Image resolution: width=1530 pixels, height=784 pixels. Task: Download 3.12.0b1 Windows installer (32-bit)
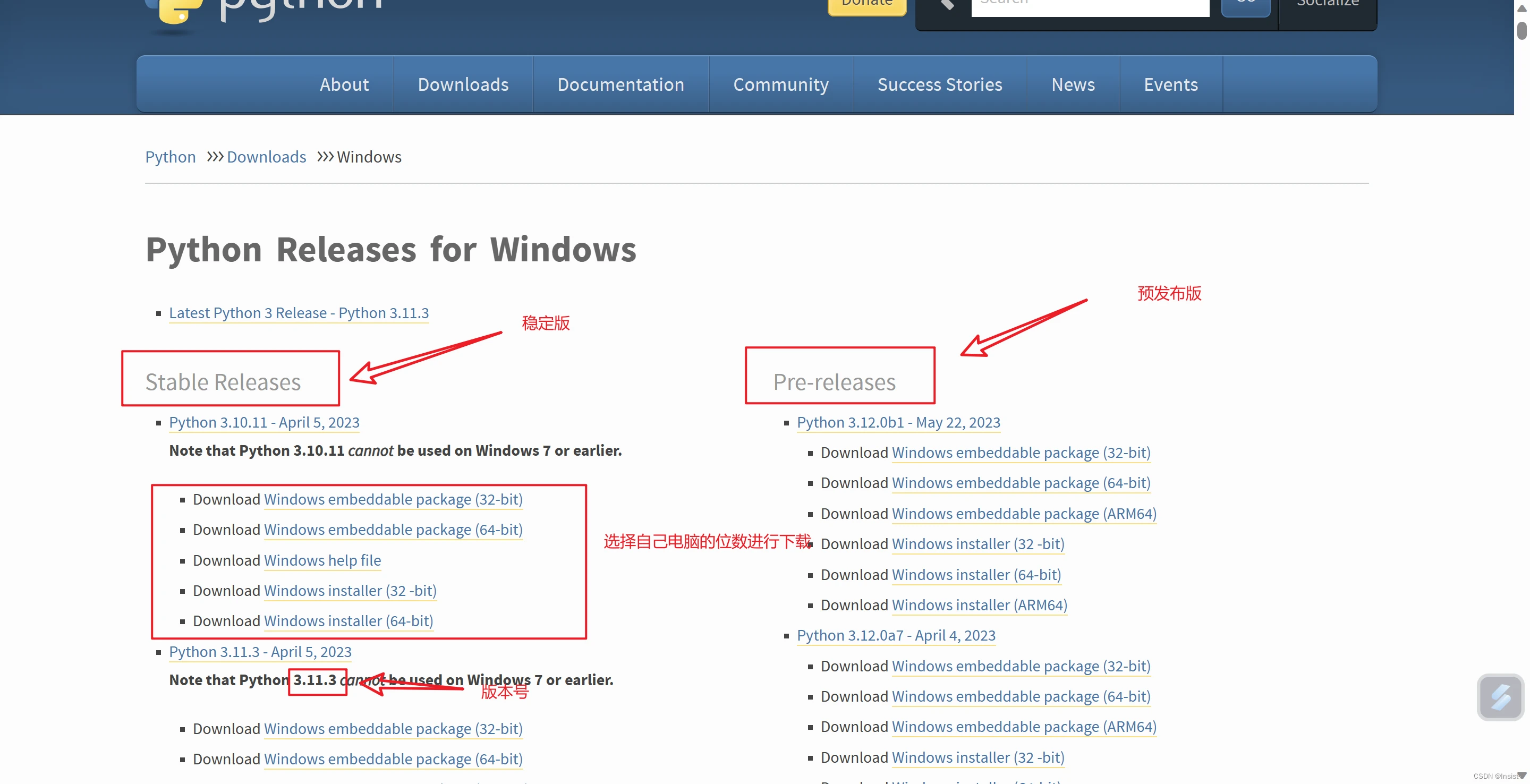(977, 544)
